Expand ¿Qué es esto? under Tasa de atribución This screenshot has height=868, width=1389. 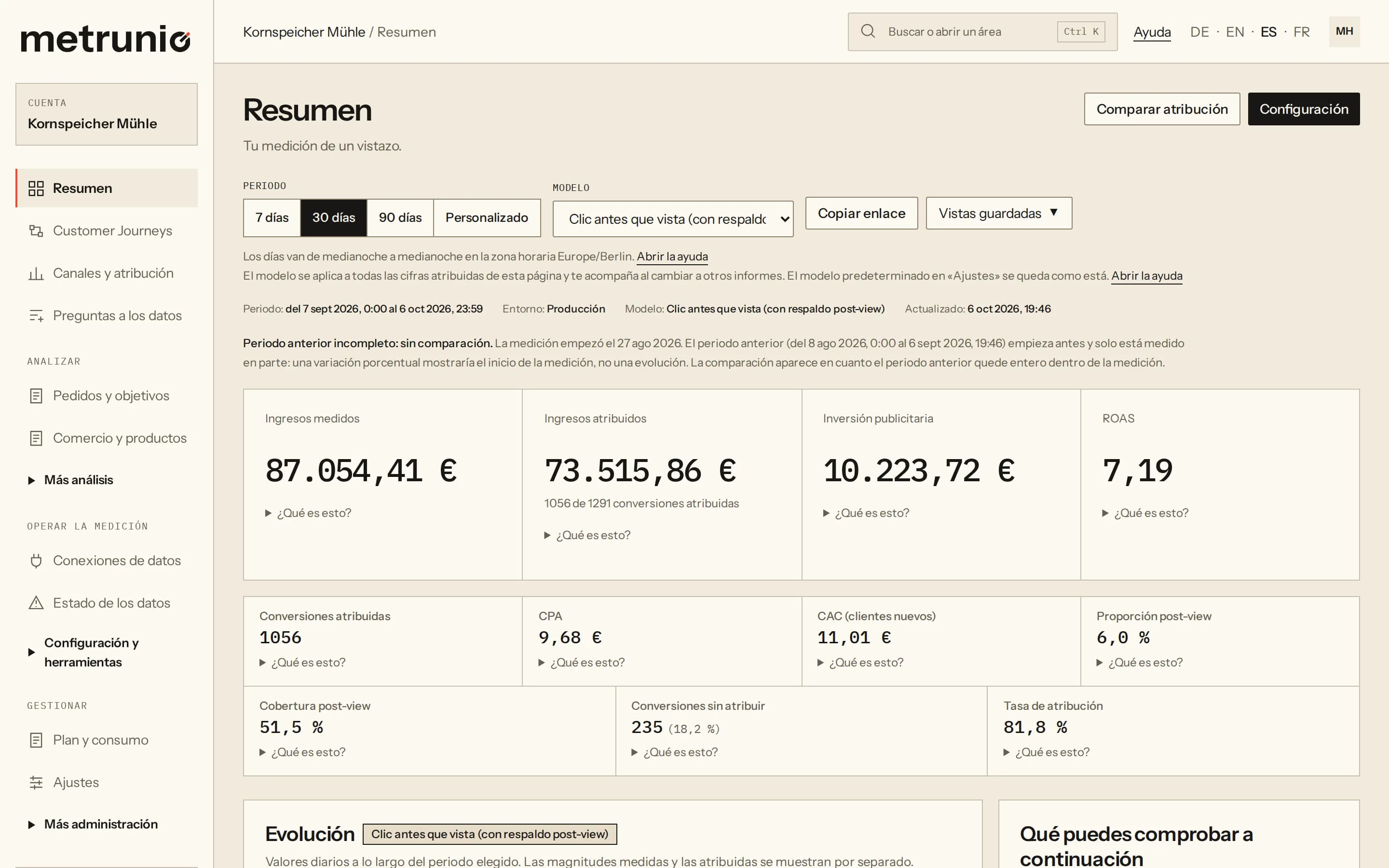point(1047,752)
